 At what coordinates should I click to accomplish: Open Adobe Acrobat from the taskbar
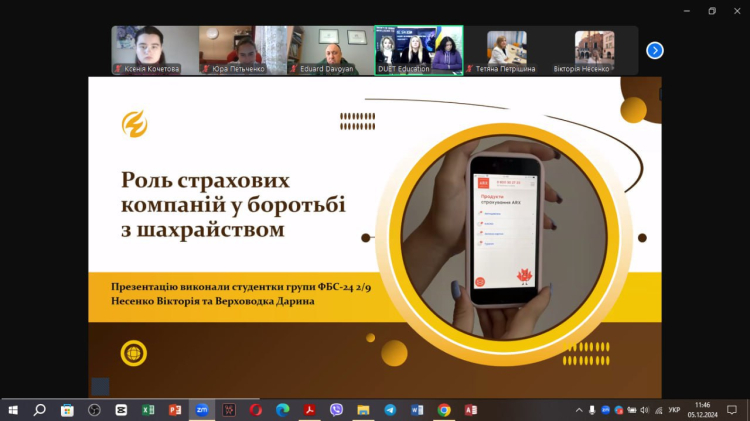[x=310, y=410]
